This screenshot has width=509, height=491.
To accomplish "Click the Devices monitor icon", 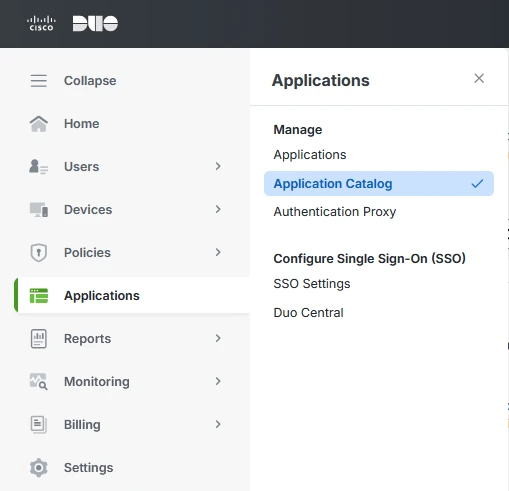I will [x=39, y=210].
